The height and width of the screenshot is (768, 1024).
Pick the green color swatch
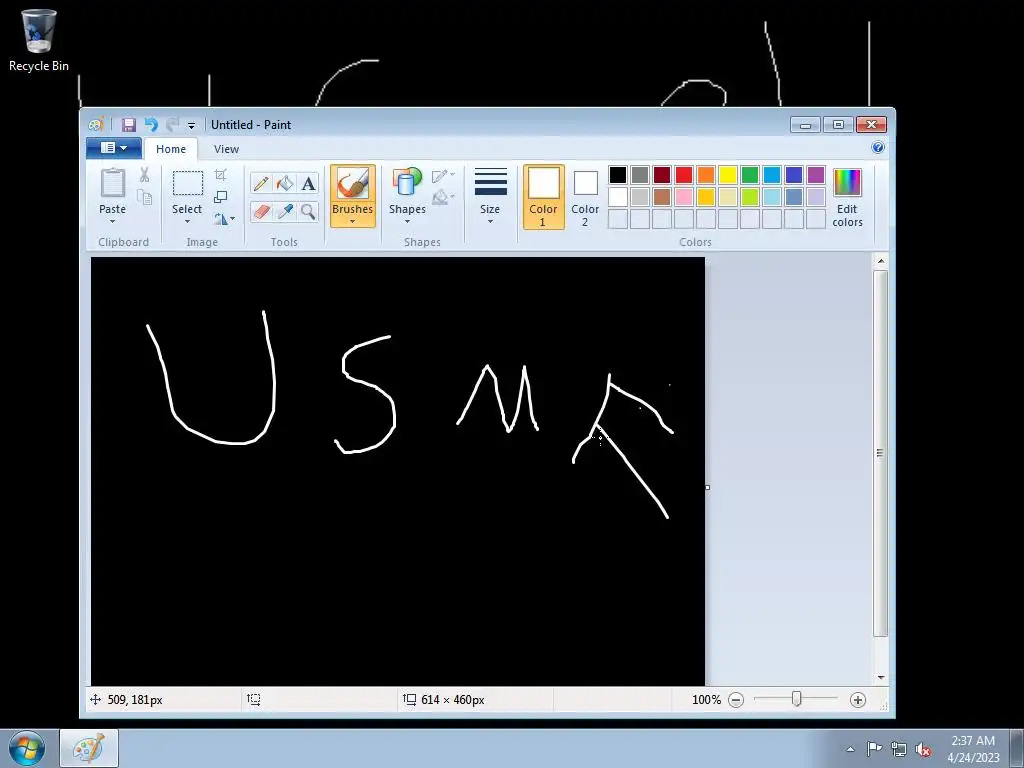point(750,175)
